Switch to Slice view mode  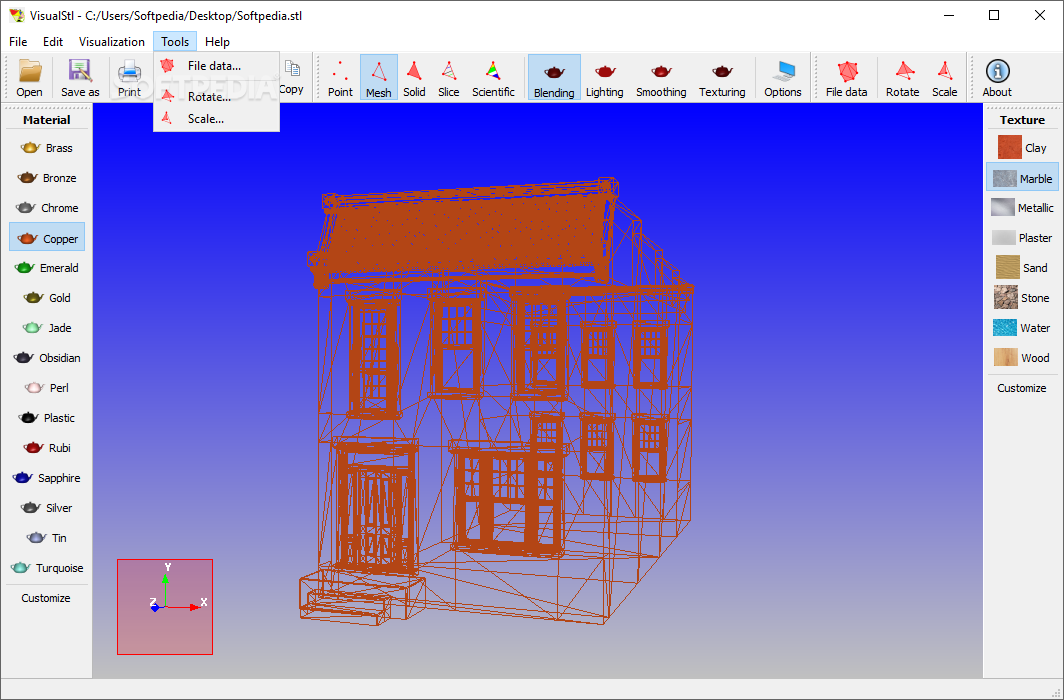tap(449, 77)
